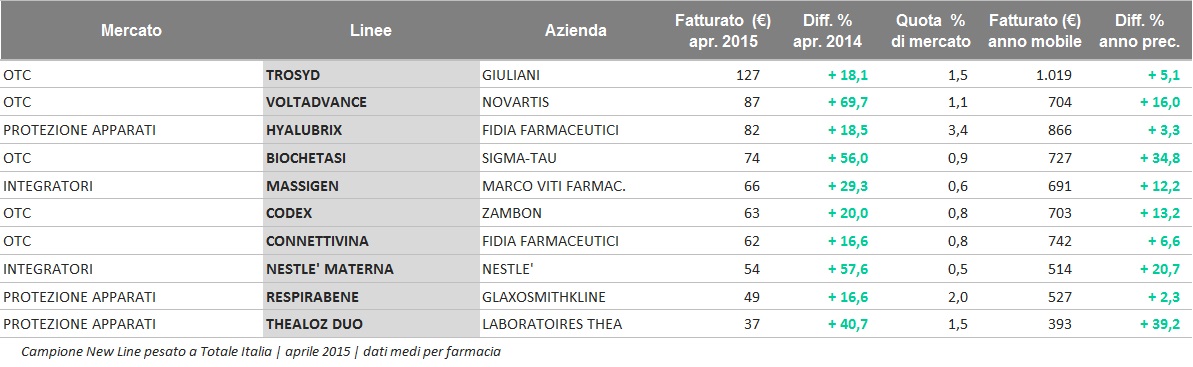This screenshot has width=1193, height=367.
Task: Select the HYALUBRIX product cell
Action: pyautogui.click(x=371, y=130)
